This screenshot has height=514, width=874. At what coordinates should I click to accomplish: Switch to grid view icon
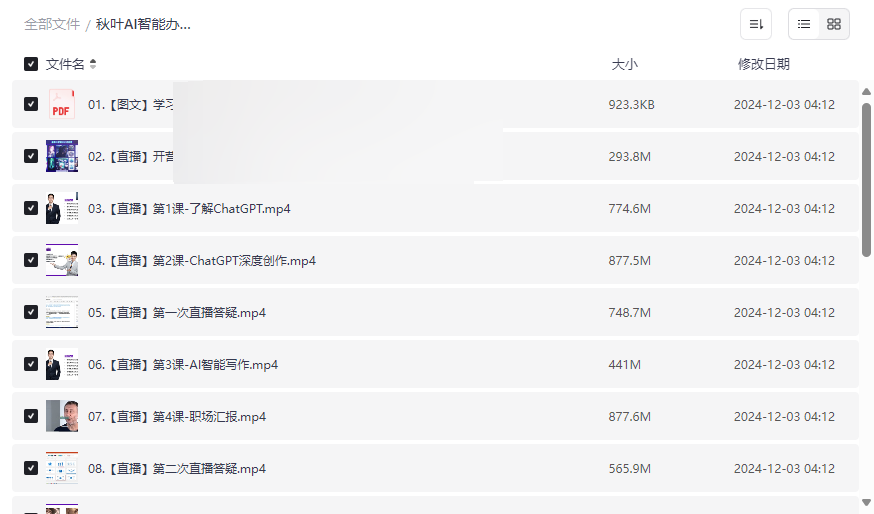click(x=834, y=24)
